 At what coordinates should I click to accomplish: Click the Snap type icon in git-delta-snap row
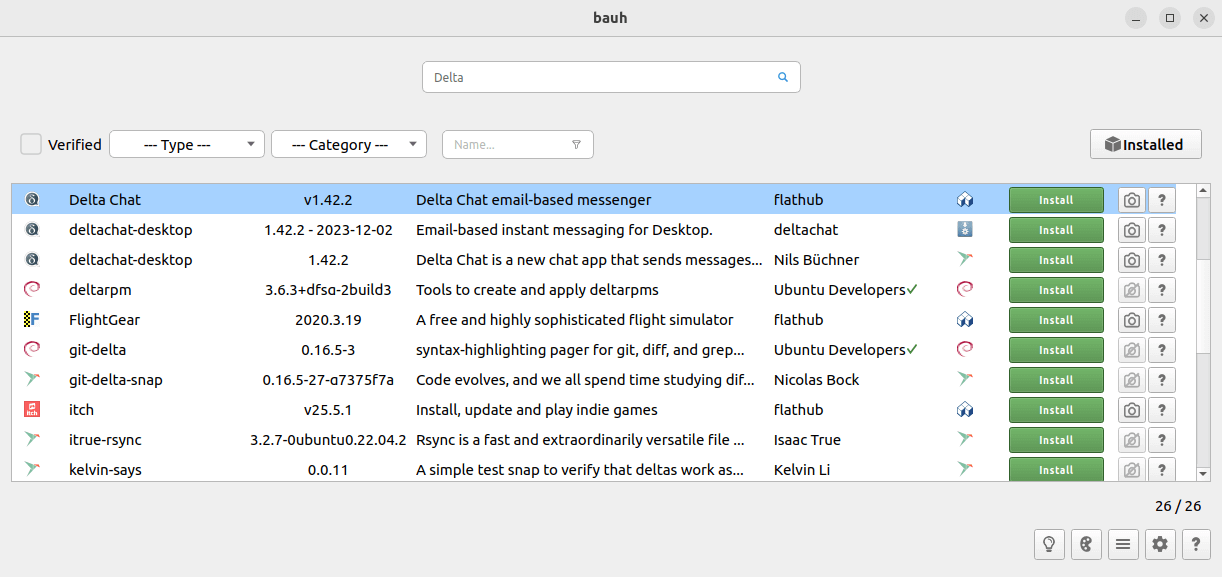pyautogui.click(x=965, y=380)
